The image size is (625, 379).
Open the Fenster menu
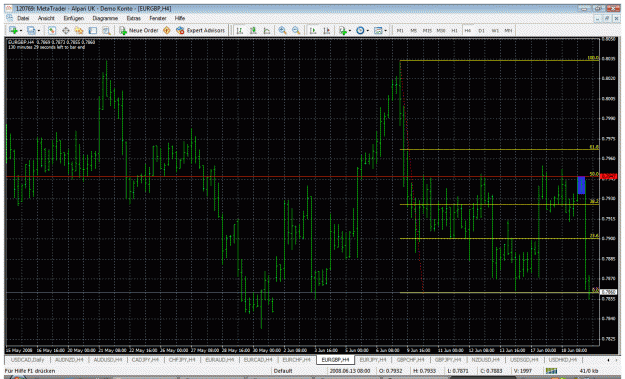click(x=158, y=18)
